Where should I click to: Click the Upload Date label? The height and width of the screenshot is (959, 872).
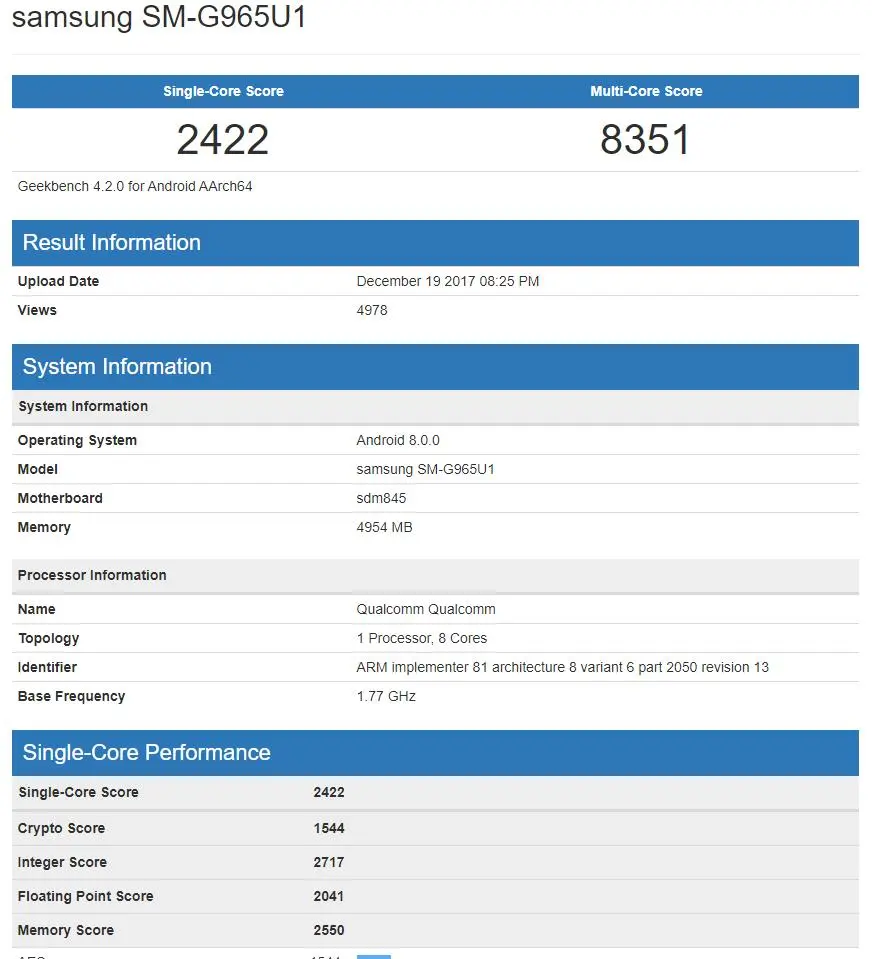coord(58,281)
